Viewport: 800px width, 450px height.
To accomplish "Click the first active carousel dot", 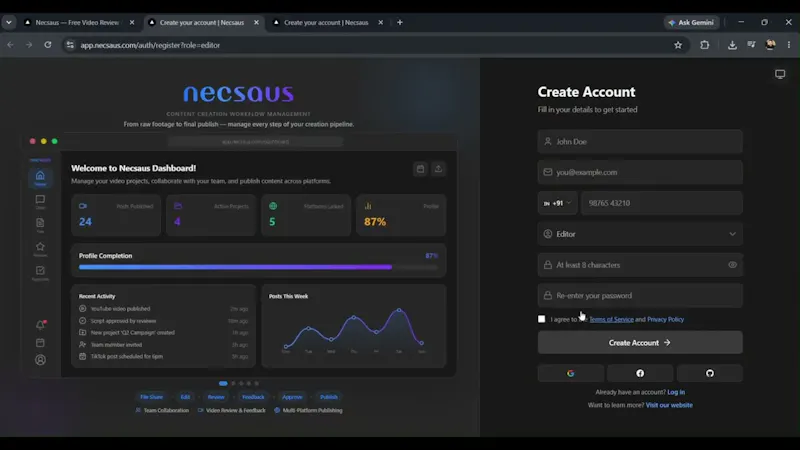I will pos(223,383).
